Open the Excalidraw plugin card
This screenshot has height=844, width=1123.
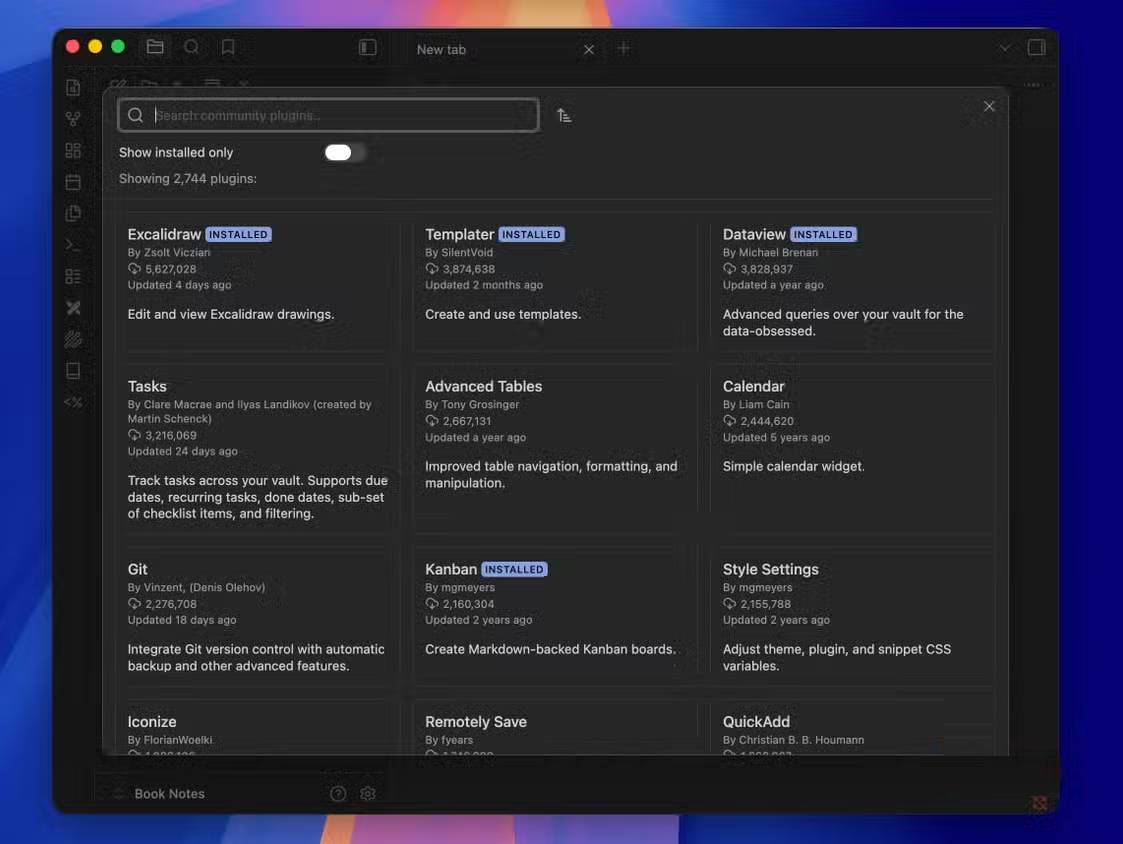pos(258,280)
